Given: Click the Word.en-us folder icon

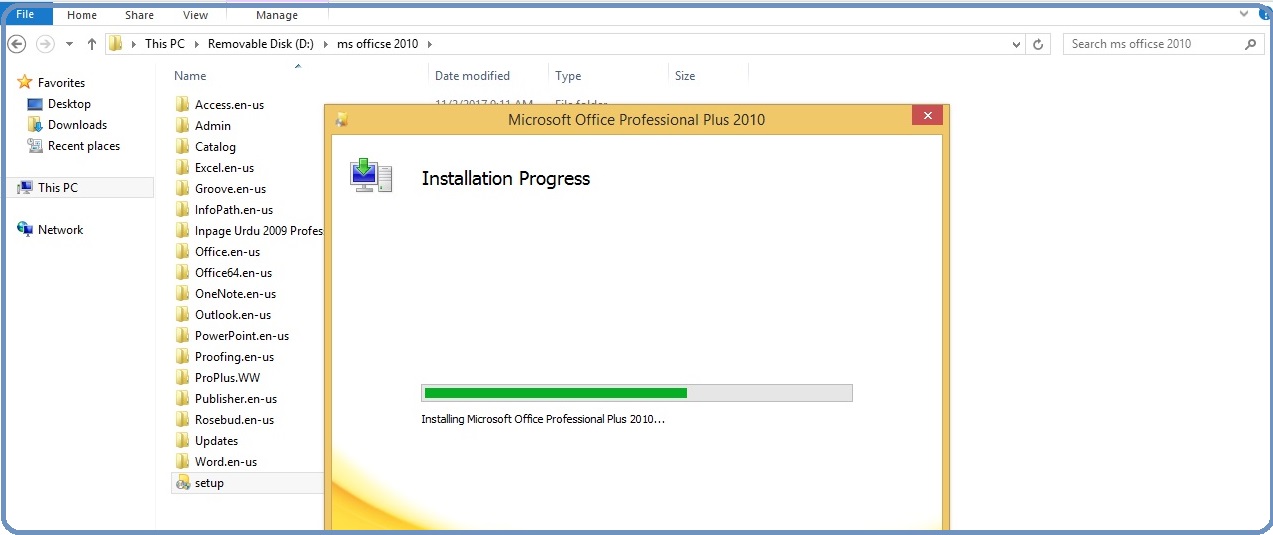Looking at the screenshot, I should [182, 461].
